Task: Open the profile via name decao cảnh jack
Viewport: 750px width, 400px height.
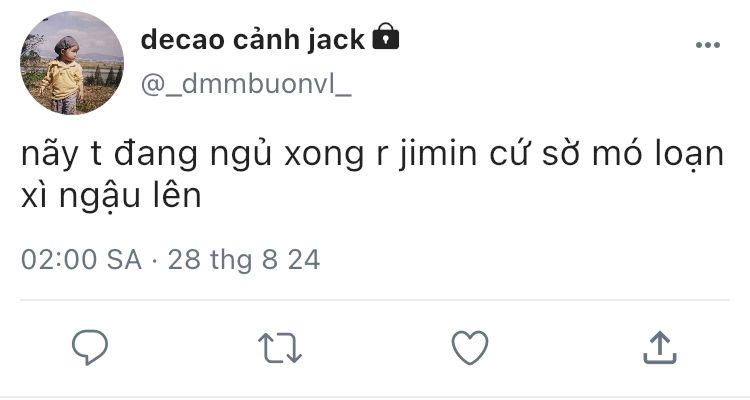Action: coord(253,39)
